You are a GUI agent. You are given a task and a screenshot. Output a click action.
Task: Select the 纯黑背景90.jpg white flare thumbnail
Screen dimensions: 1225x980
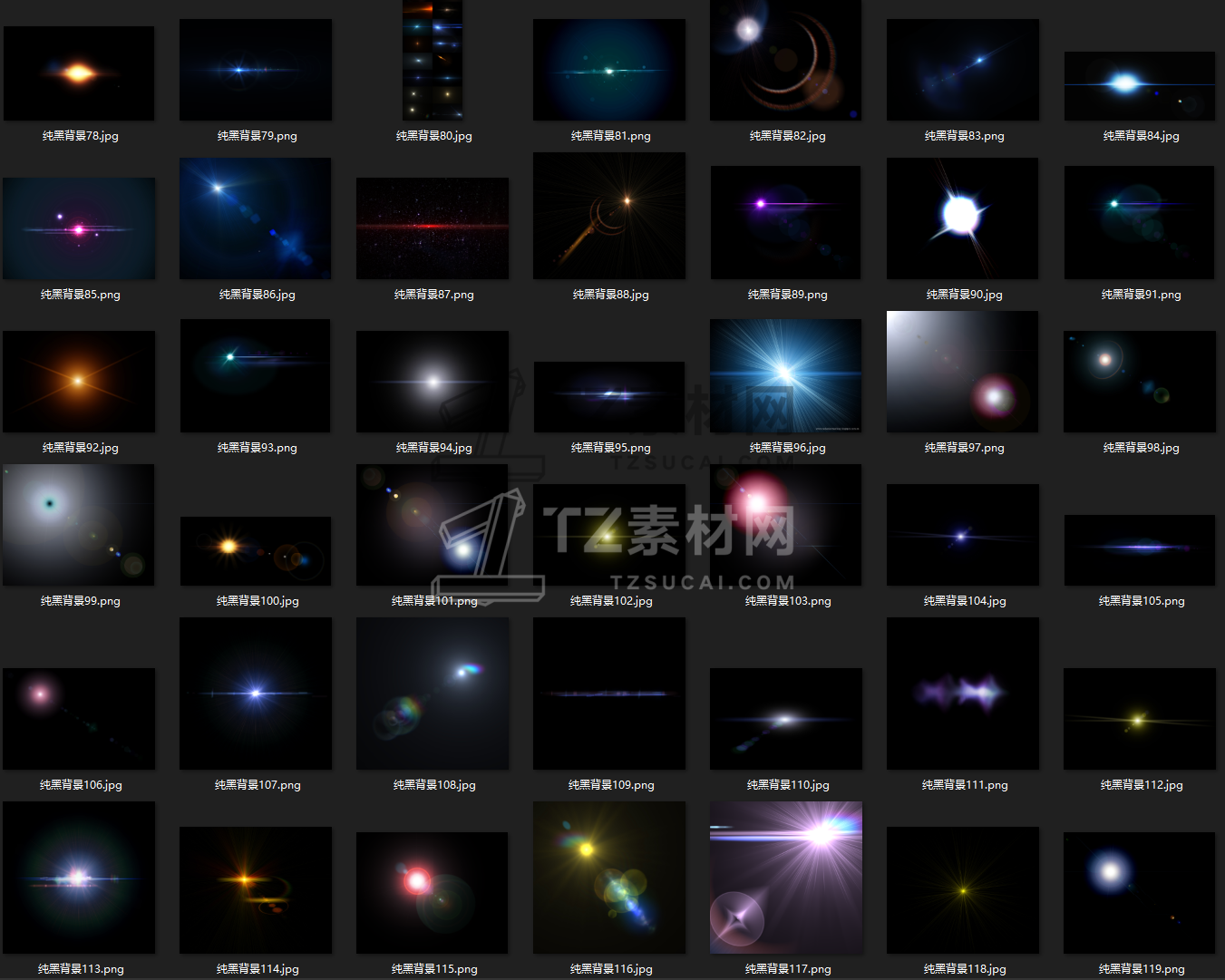click(963, 218)
